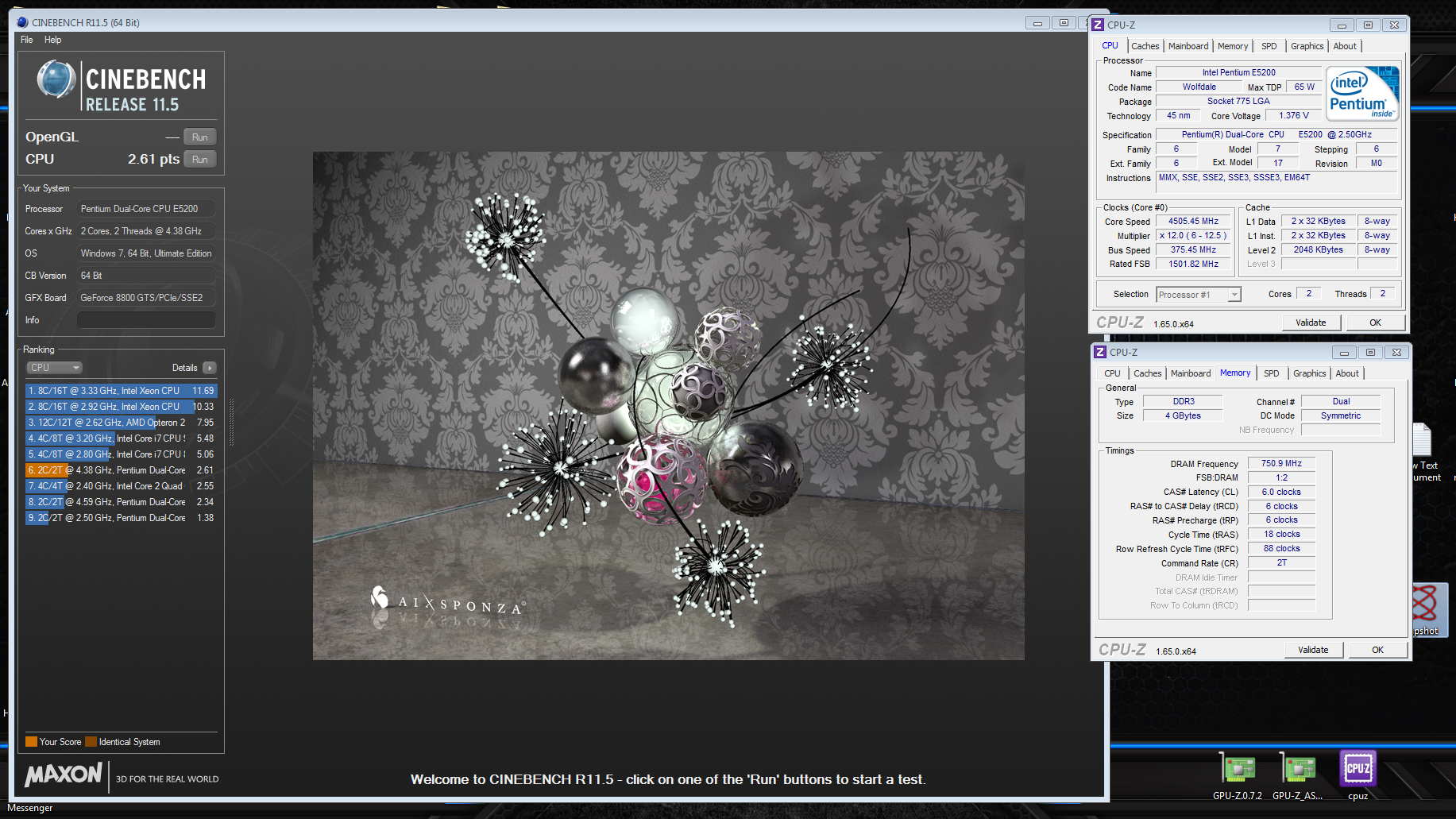
Task: Open CPU dropdown in Ranking panel
Action: click(55, 368)
